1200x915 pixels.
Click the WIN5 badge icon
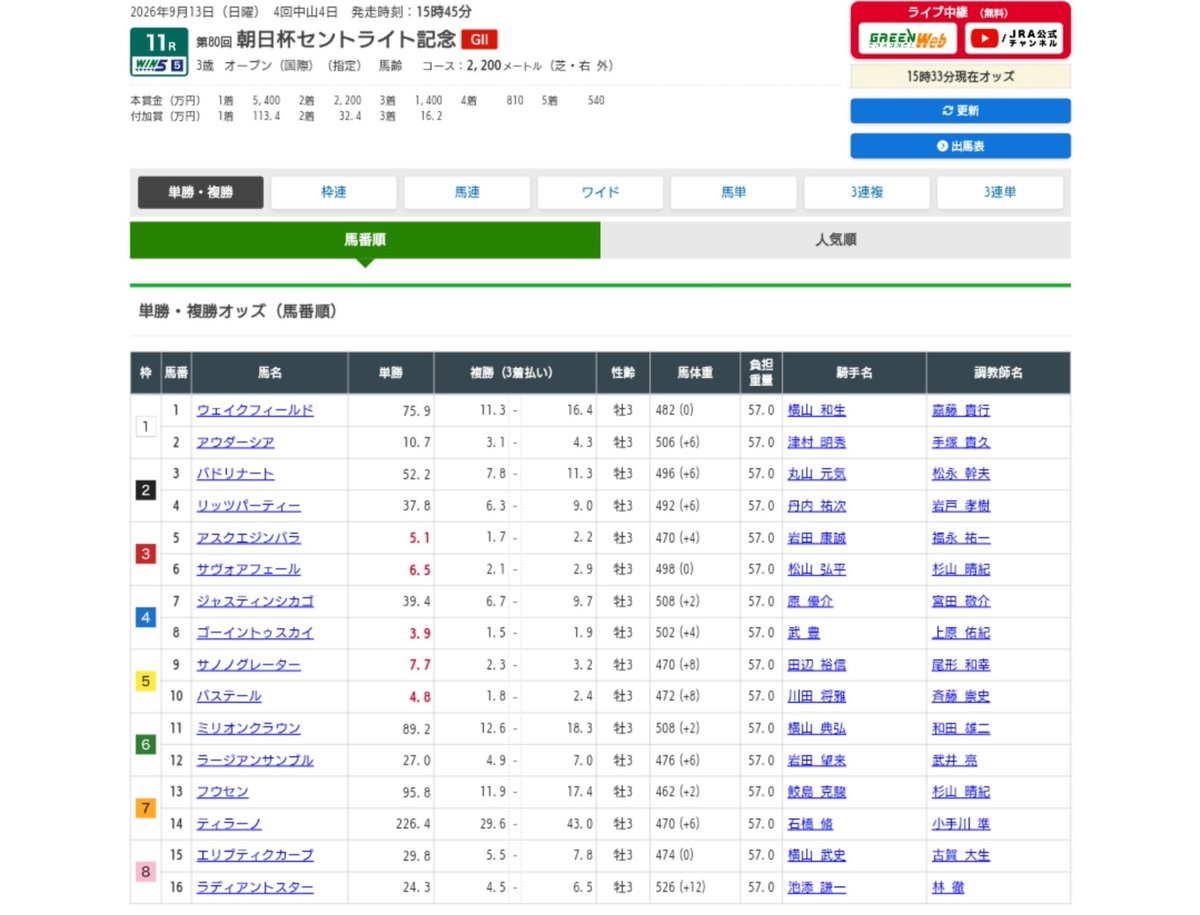click(x=158, y=66)
